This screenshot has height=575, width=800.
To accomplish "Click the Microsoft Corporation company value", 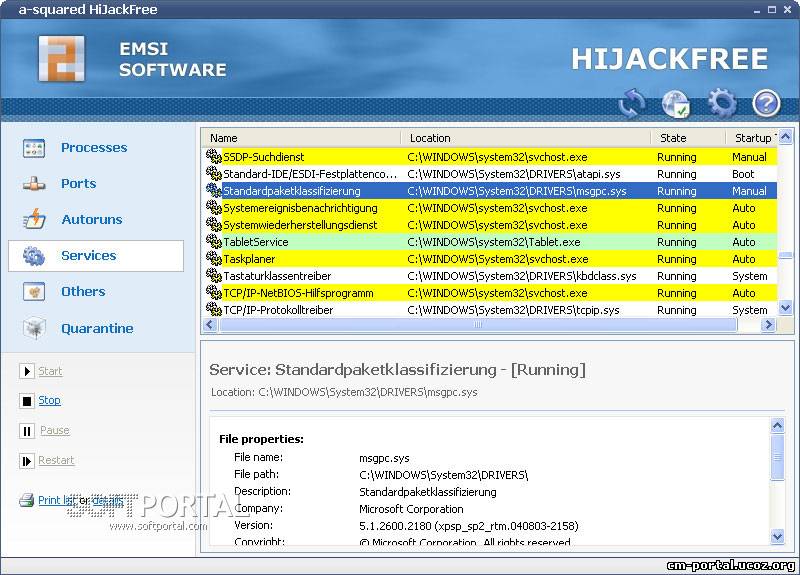I will coord(411,509).
